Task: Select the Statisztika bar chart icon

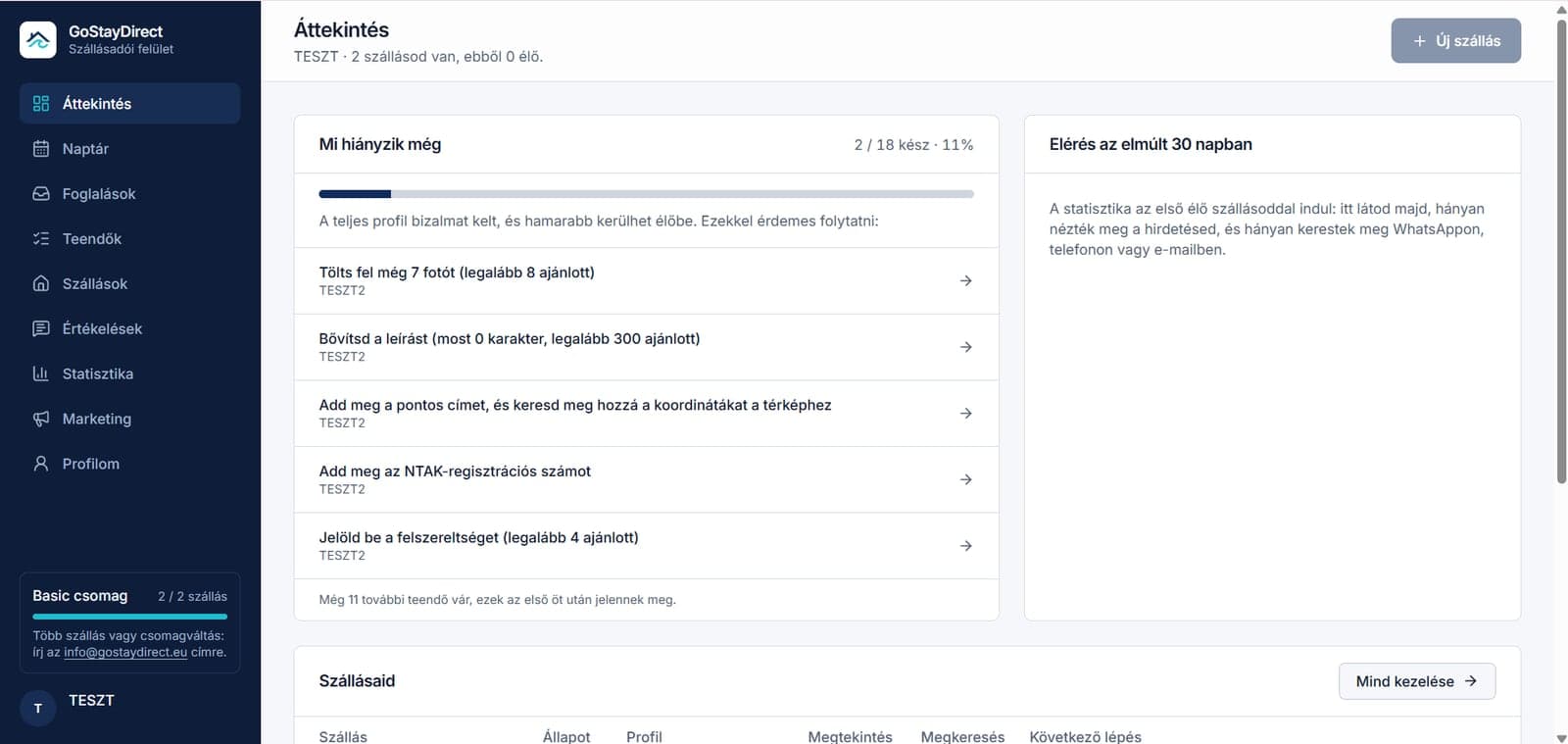Action: (41, 374)
